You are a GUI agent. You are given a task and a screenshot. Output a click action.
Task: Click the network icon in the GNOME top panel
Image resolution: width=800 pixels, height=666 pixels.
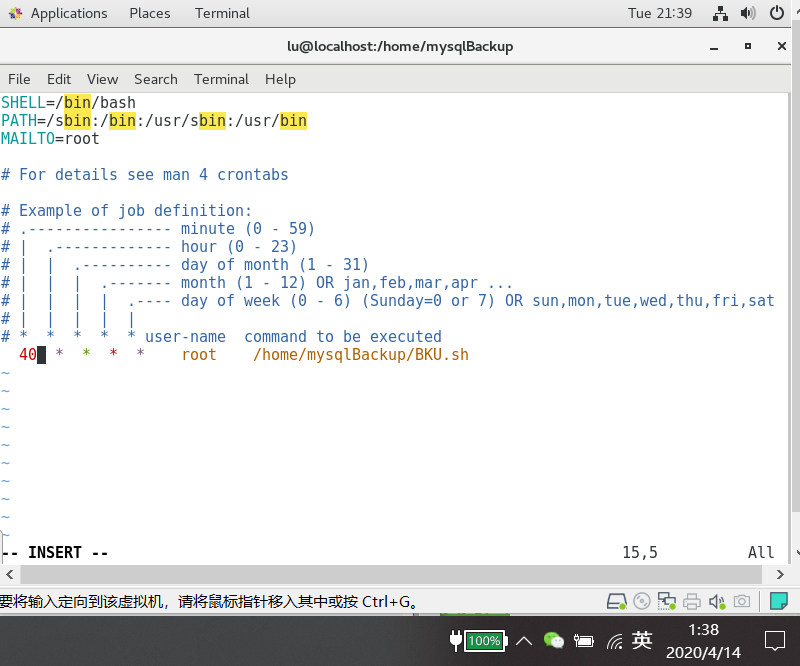coord(722,13)
